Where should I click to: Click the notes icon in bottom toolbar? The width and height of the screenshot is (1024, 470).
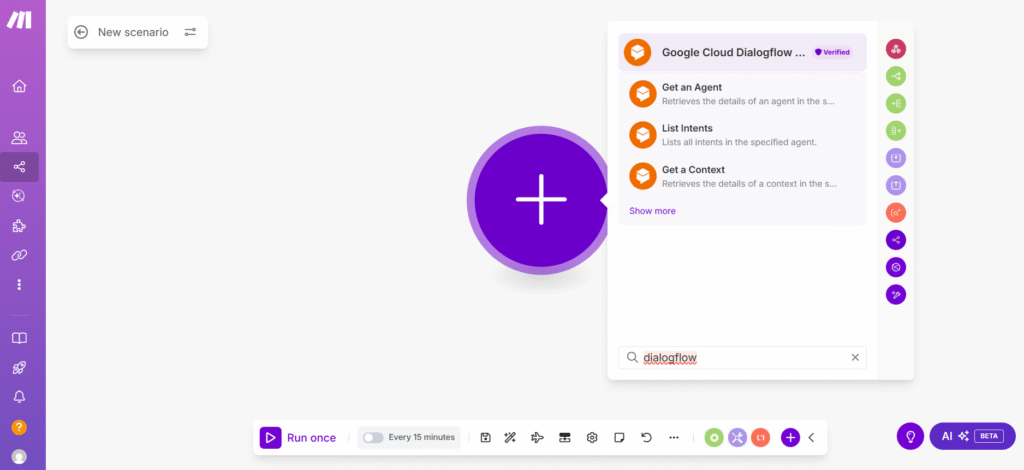(619, 437)
